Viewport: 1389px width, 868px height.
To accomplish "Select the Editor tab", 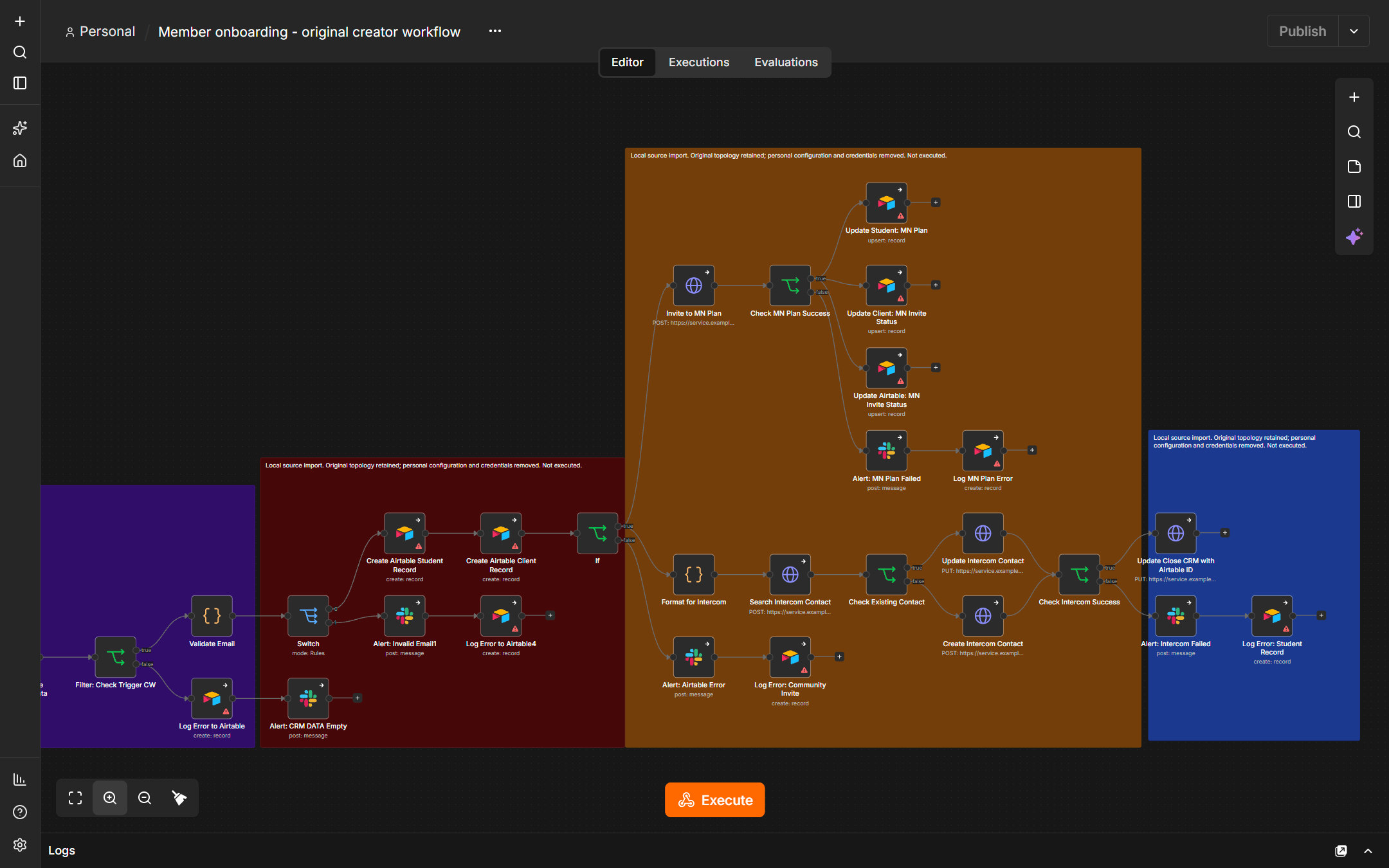I will (627, 62).
